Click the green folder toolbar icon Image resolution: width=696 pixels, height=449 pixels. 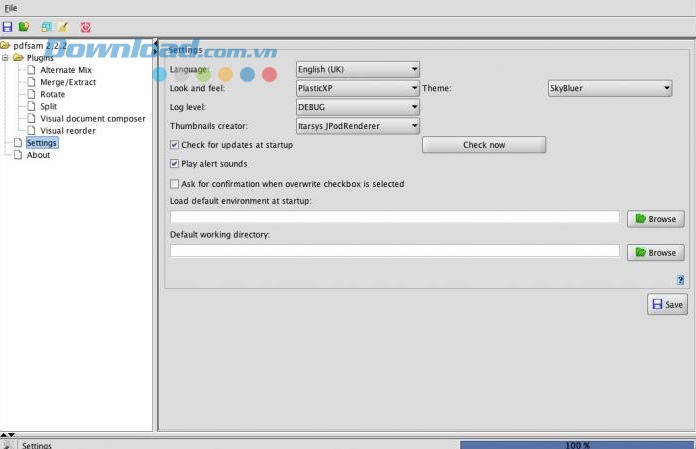(24, 26)
